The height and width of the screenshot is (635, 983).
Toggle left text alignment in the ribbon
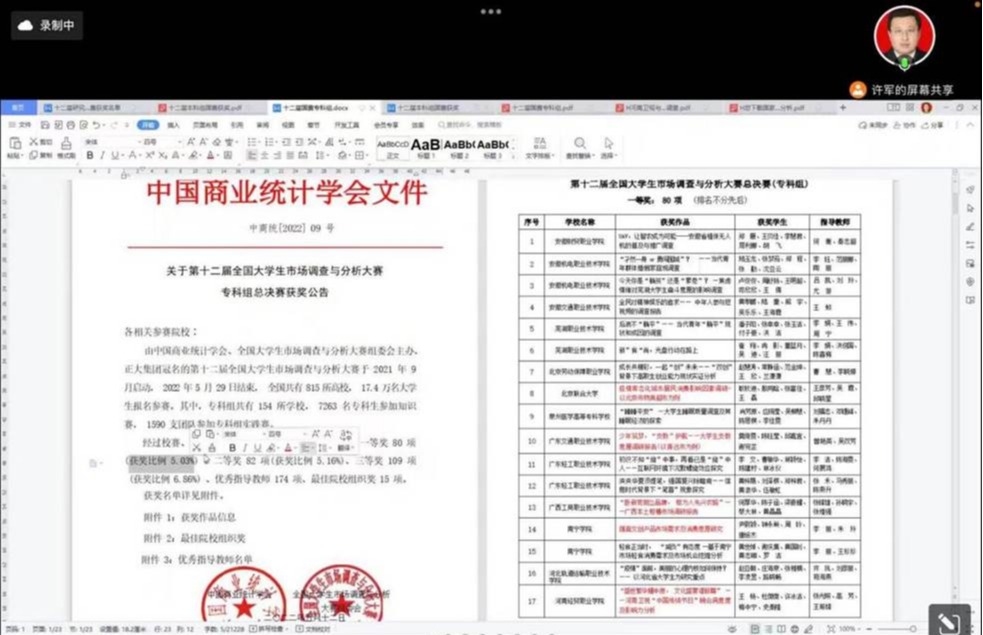(251, 156)
